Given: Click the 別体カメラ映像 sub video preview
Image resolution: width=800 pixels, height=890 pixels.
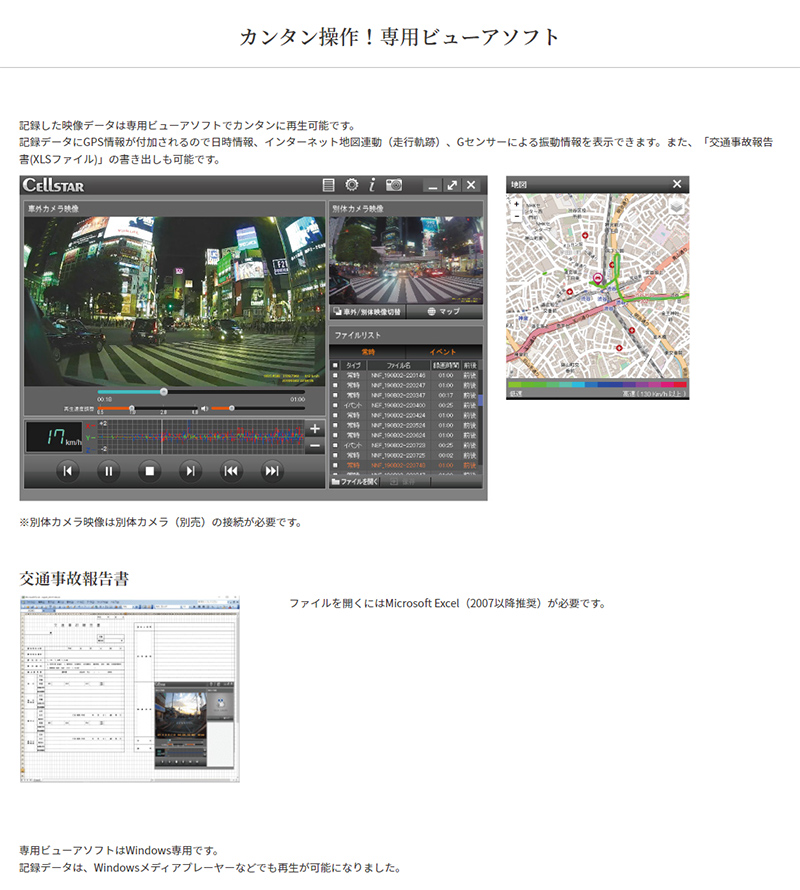Looking at the screenshot, I should [x=406, y=260].
